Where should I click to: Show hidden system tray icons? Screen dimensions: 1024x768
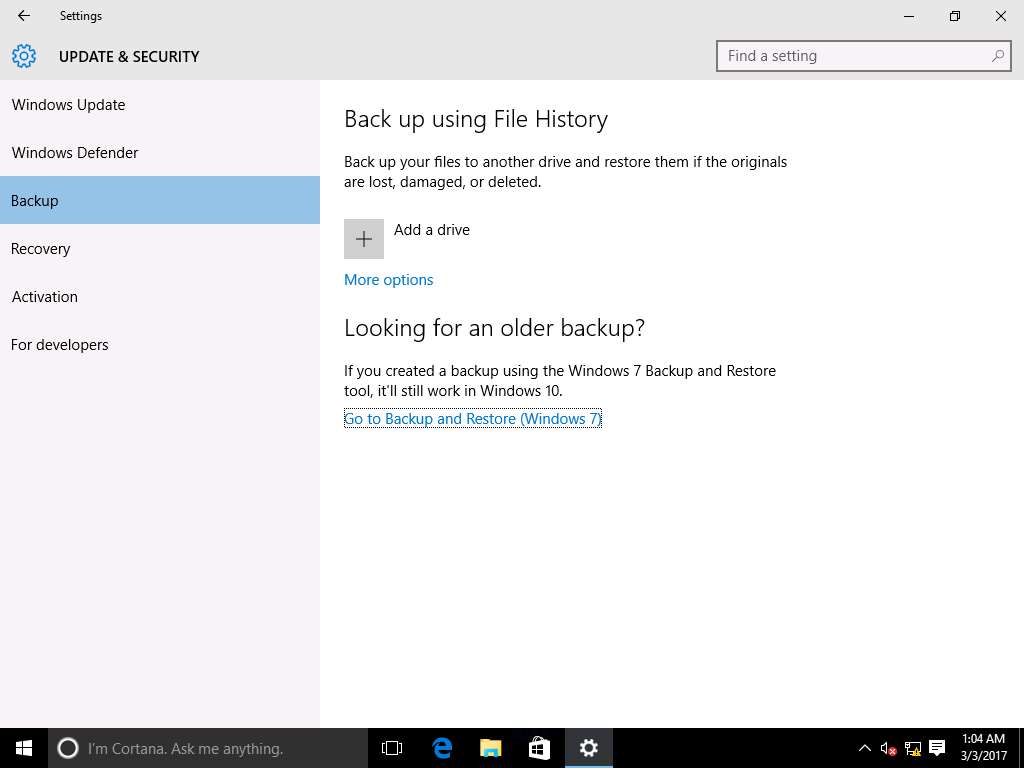[864, 748]
